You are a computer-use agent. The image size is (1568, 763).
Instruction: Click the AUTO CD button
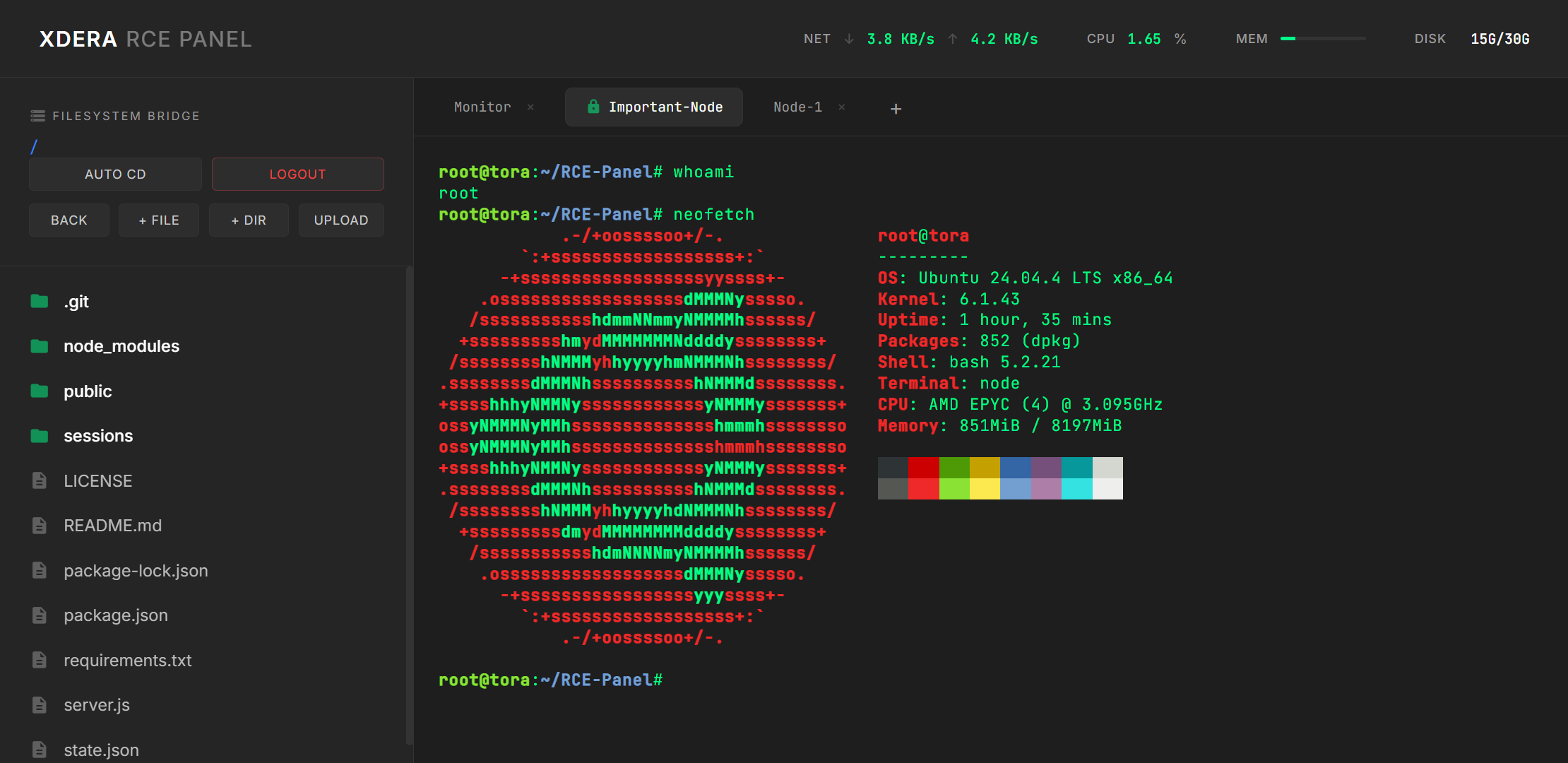tap(115, 174)
